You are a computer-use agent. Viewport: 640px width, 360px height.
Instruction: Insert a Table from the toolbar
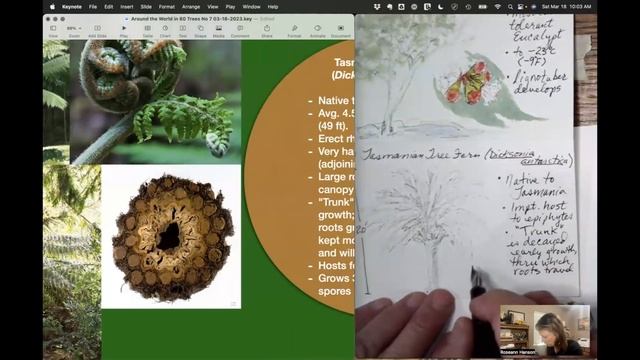[148, 30]
